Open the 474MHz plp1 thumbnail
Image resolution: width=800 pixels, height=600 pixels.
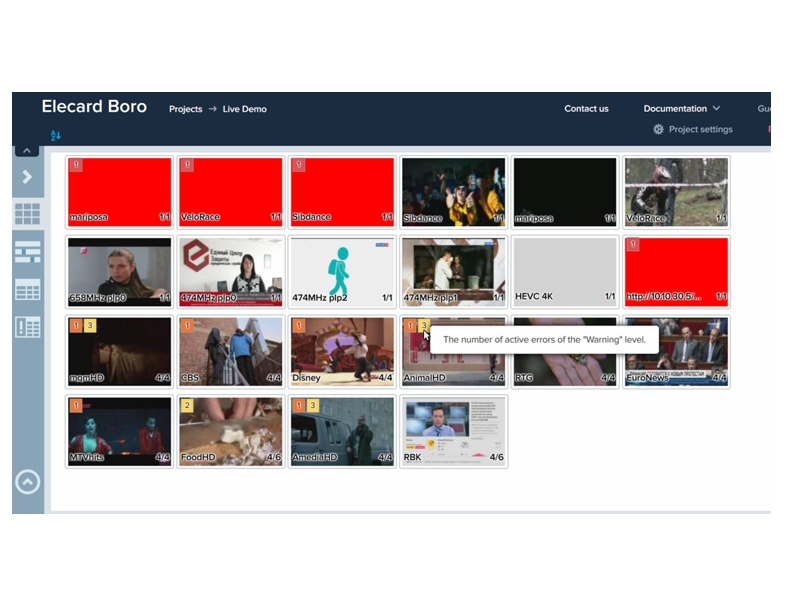(454, 272)
